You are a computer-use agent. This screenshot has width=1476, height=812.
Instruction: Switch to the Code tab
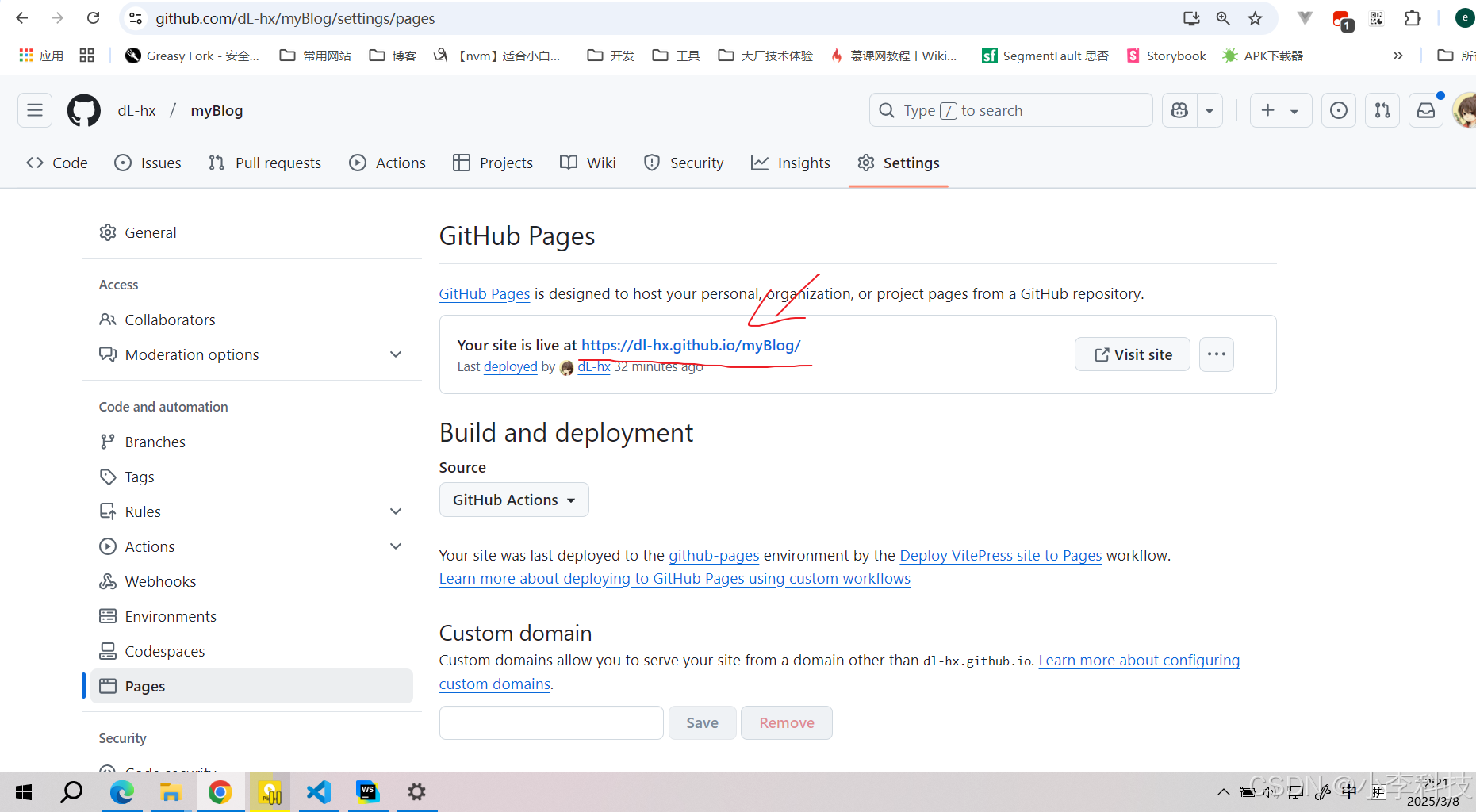coord(57,163)
